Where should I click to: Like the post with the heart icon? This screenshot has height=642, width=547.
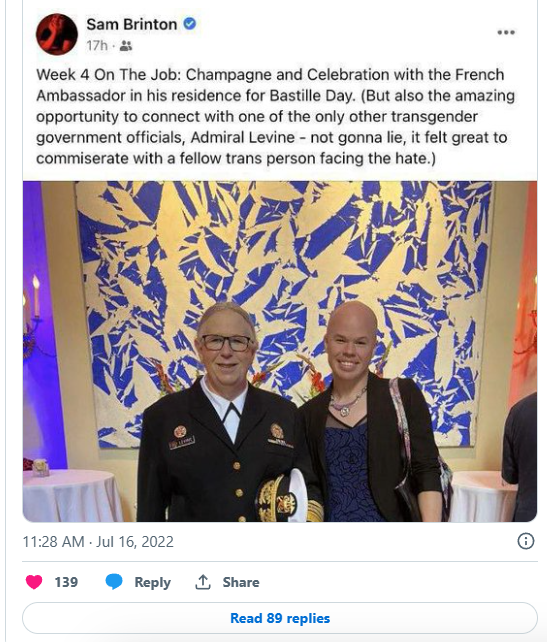click(34, 582)
